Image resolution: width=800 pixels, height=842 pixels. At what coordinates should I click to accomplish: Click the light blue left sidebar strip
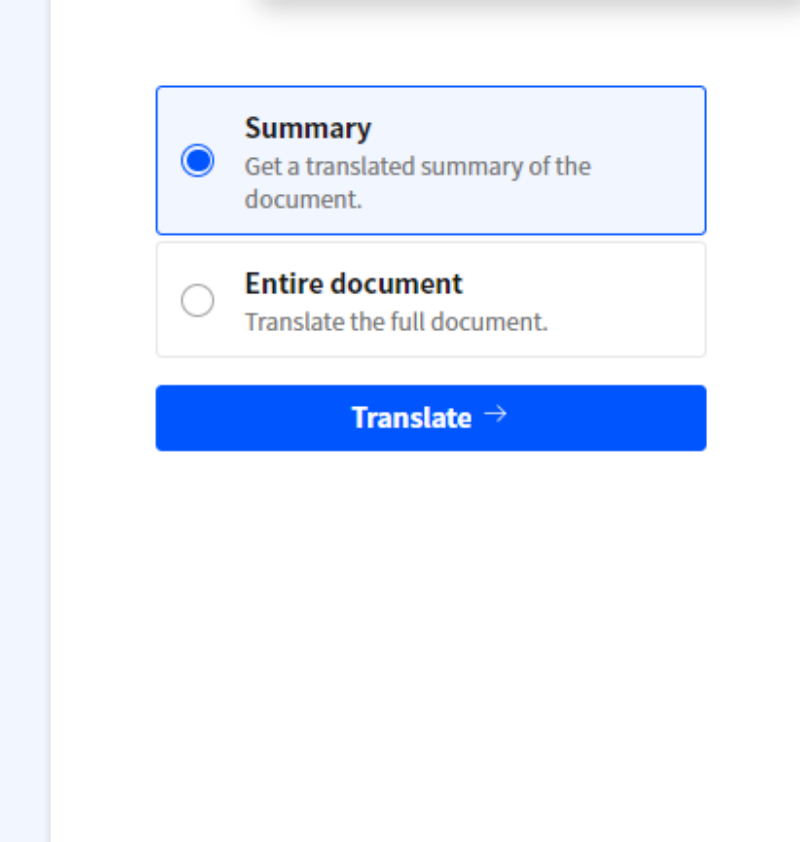click(x=24, y=420)
